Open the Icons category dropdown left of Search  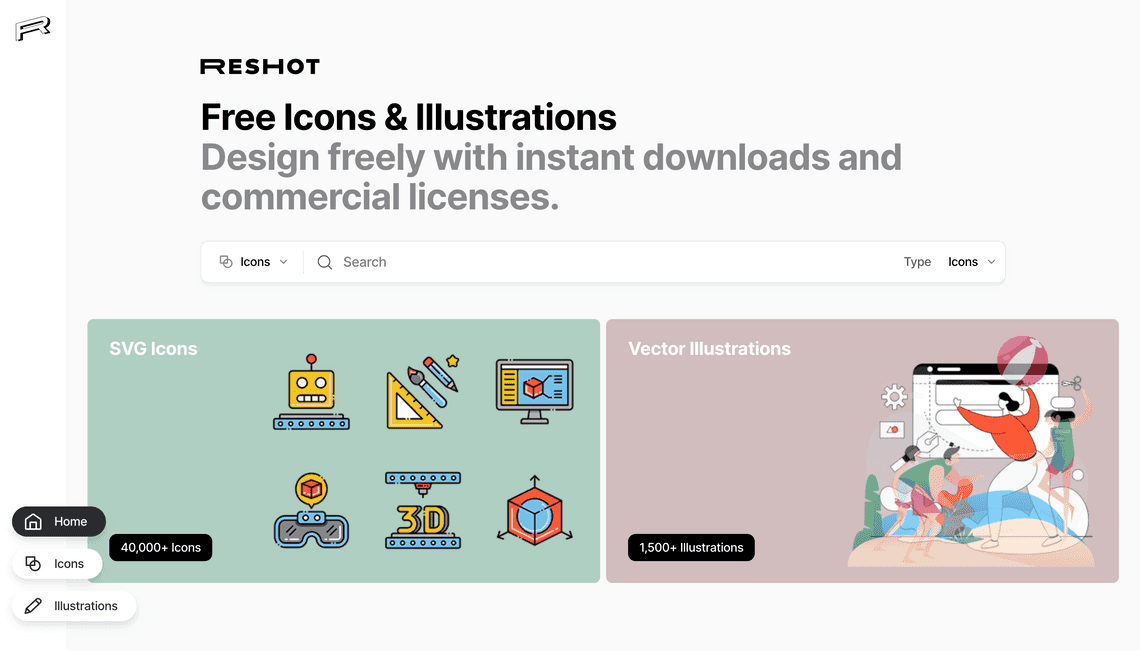pyautogui.click(x=254, y=262)
